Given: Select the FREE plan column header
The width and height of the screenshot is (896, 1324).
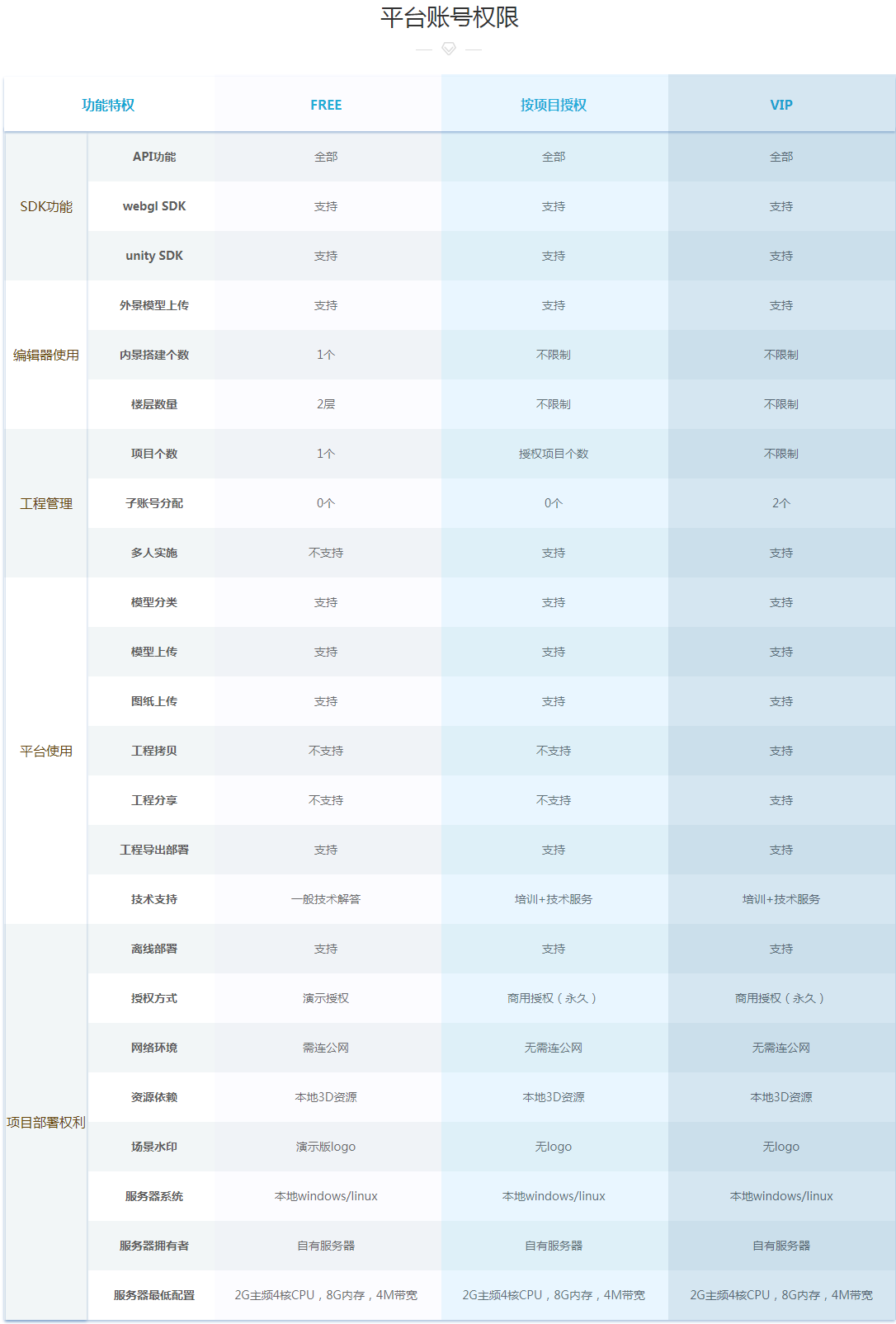Looking at the screenshot, I should pyautogui.click(x=326, y=105).
